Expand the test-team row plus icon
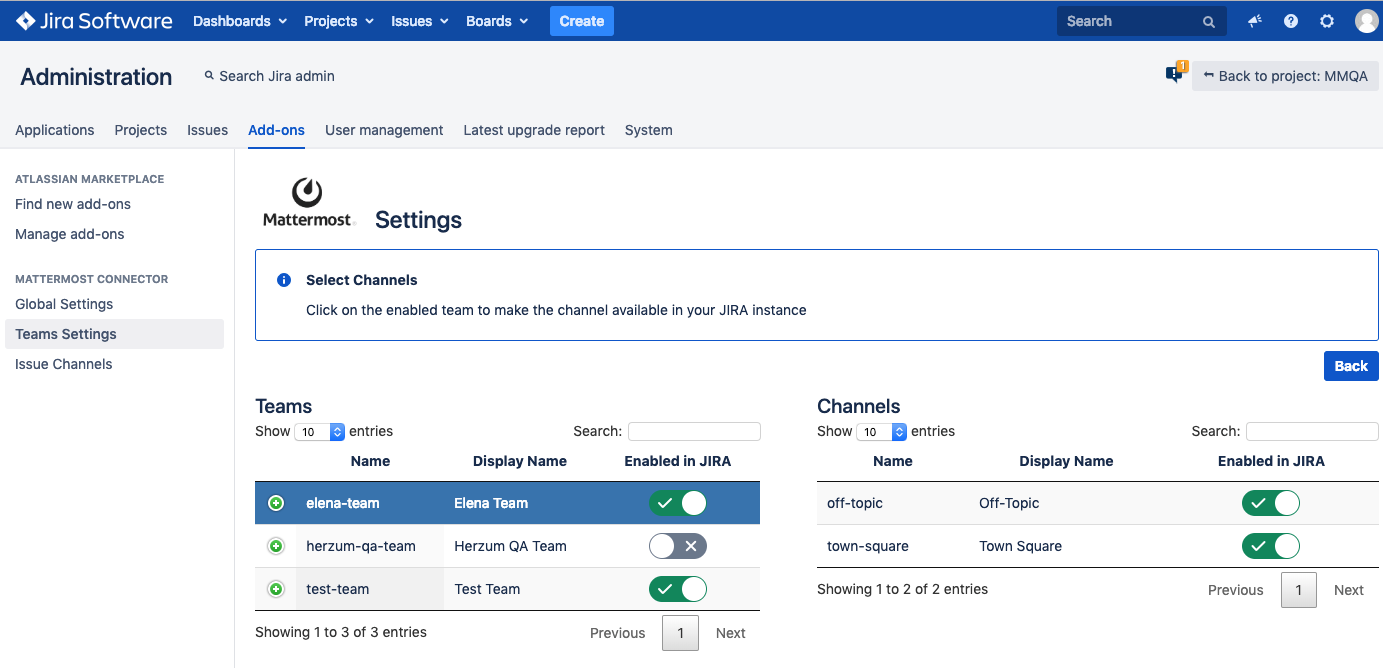1383x668 pixels. pos(276,589)
